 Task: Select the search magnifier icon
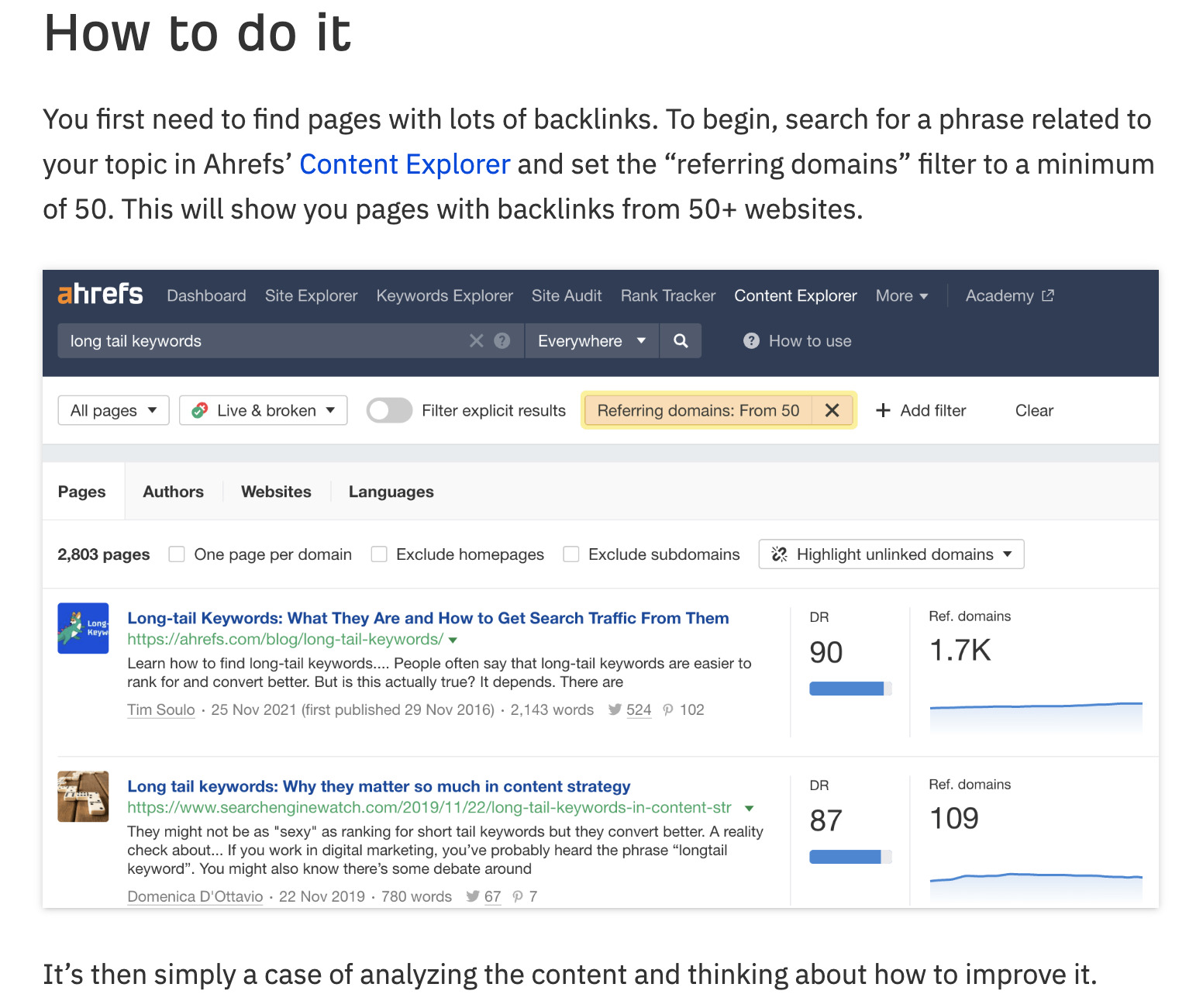pyautogui.click(x=680, y=340)
